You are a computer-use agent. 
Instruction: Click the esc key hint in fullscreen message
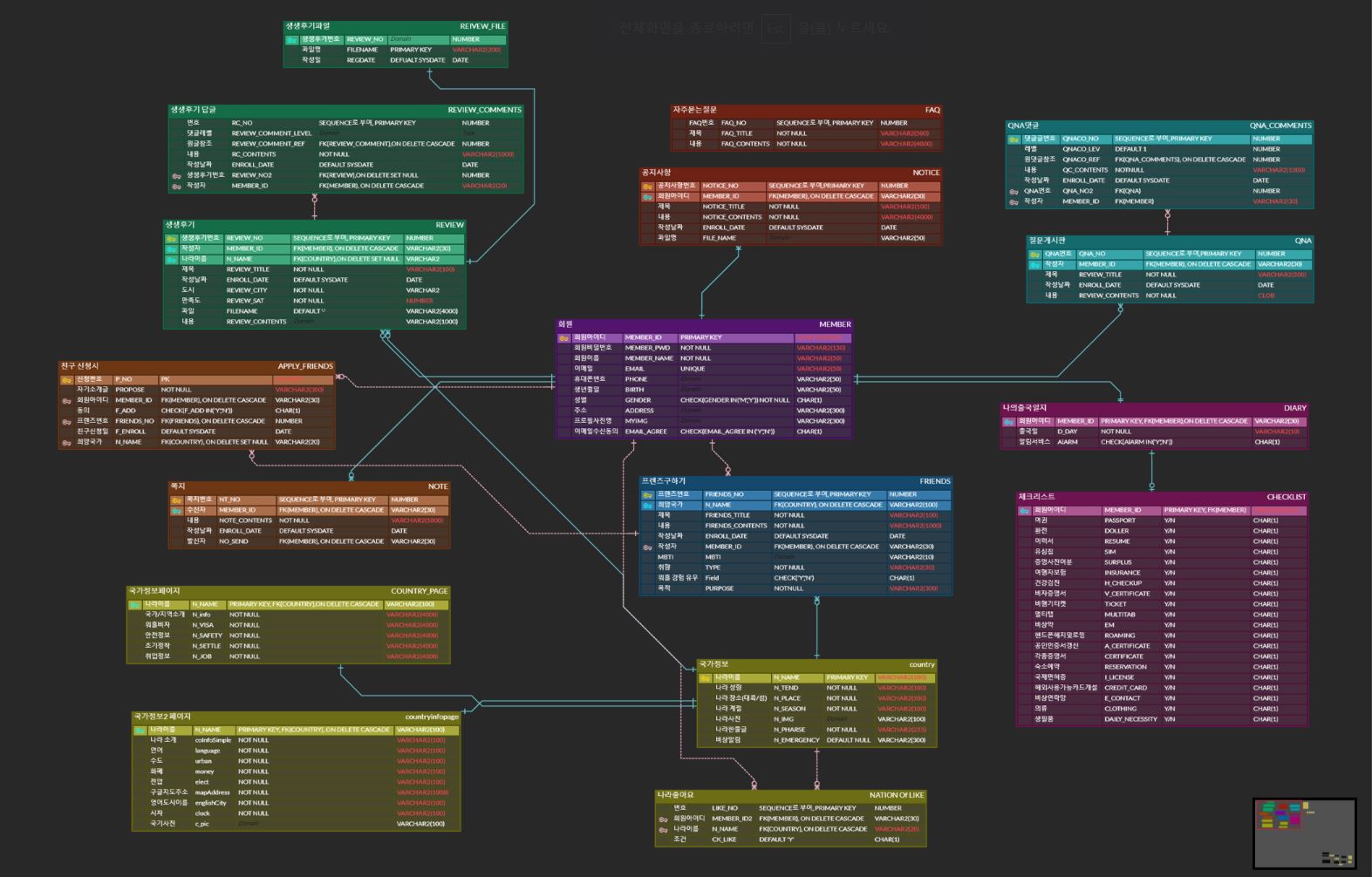tap(775, 29)
